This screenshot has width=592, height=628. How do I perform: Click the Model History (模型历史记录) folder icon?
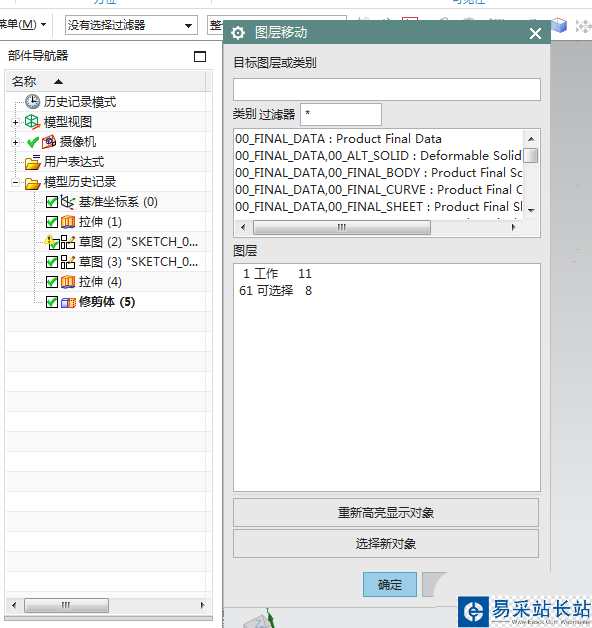pos(32,182)
